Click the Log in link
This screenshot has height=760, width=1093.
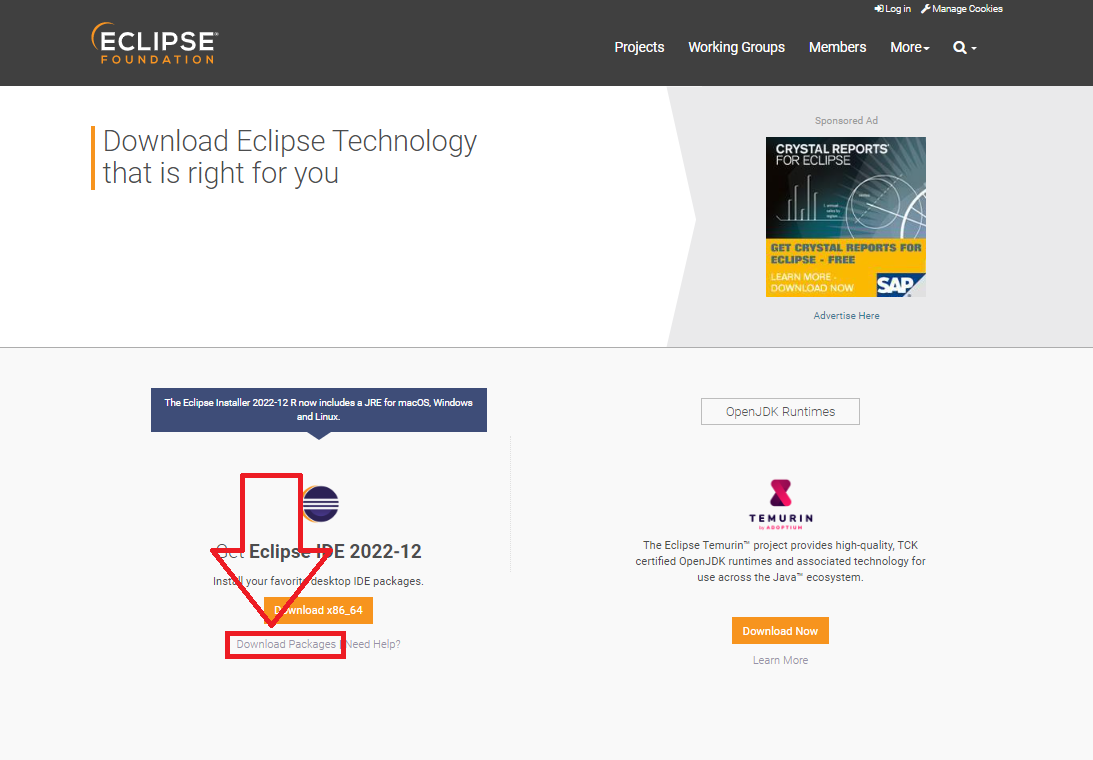[893, 8]
